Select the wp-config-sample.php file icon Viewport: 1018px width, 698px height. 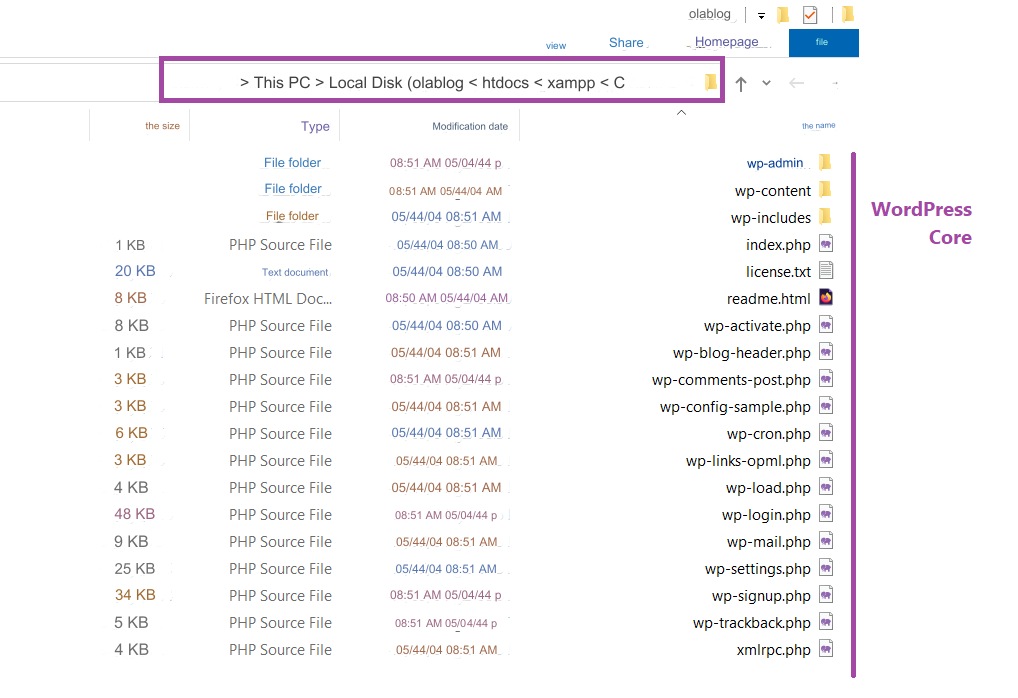(x=826, y=406)
